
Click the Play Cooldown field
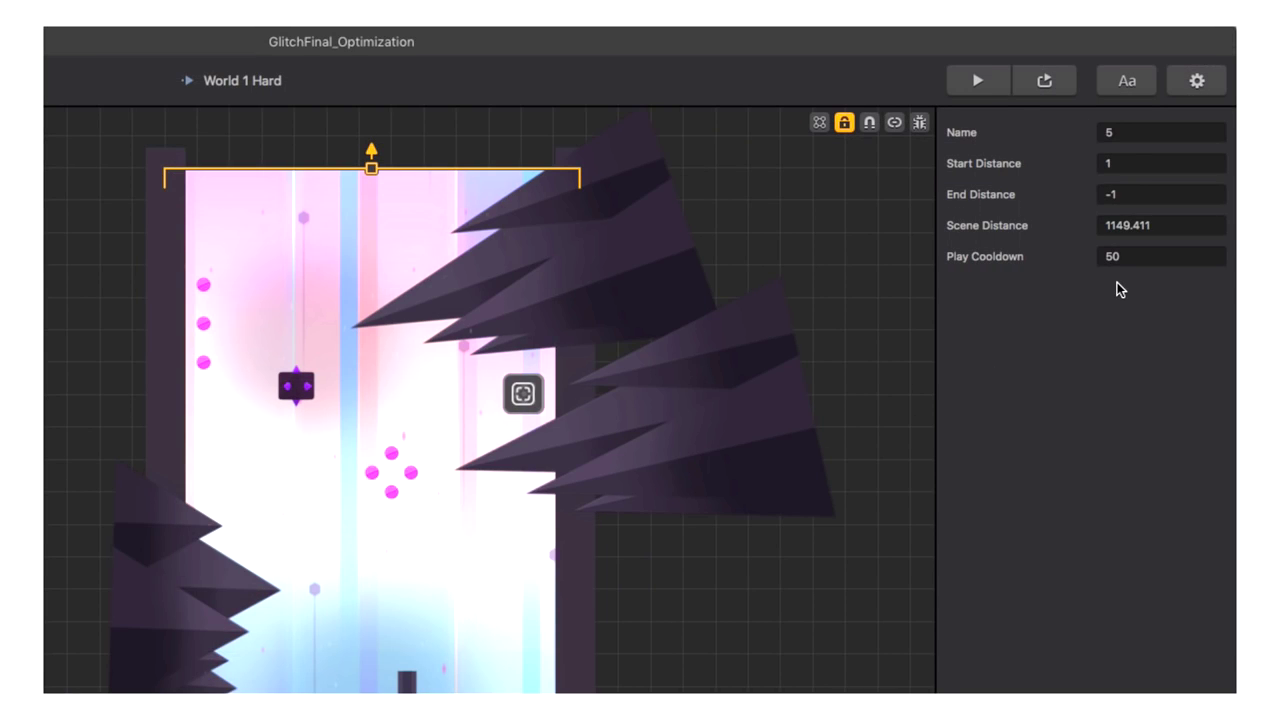[1160, 257]
